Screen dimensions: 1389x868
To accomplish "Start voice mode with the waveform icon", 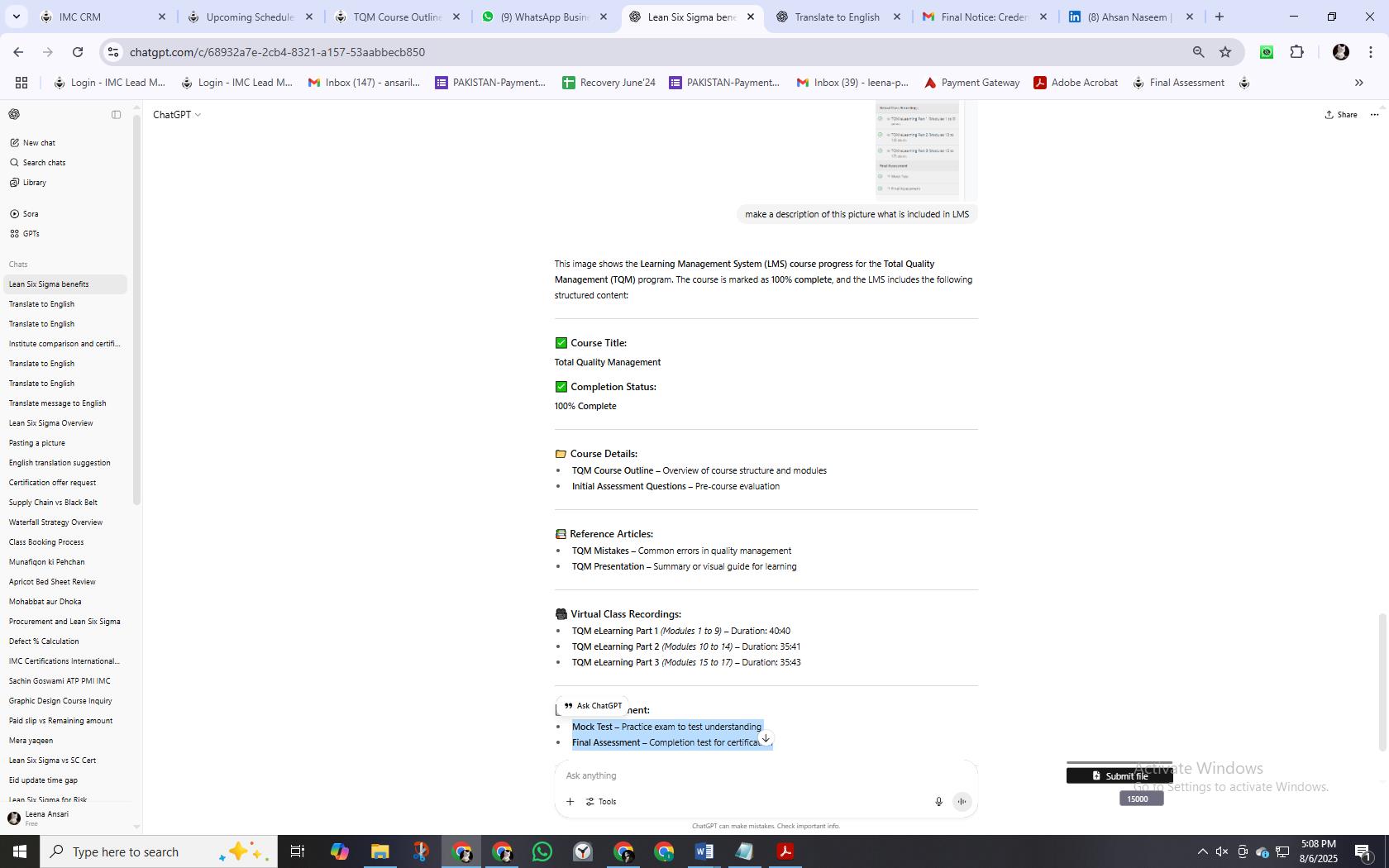I will pyautogui.click(x=962, y=801).
